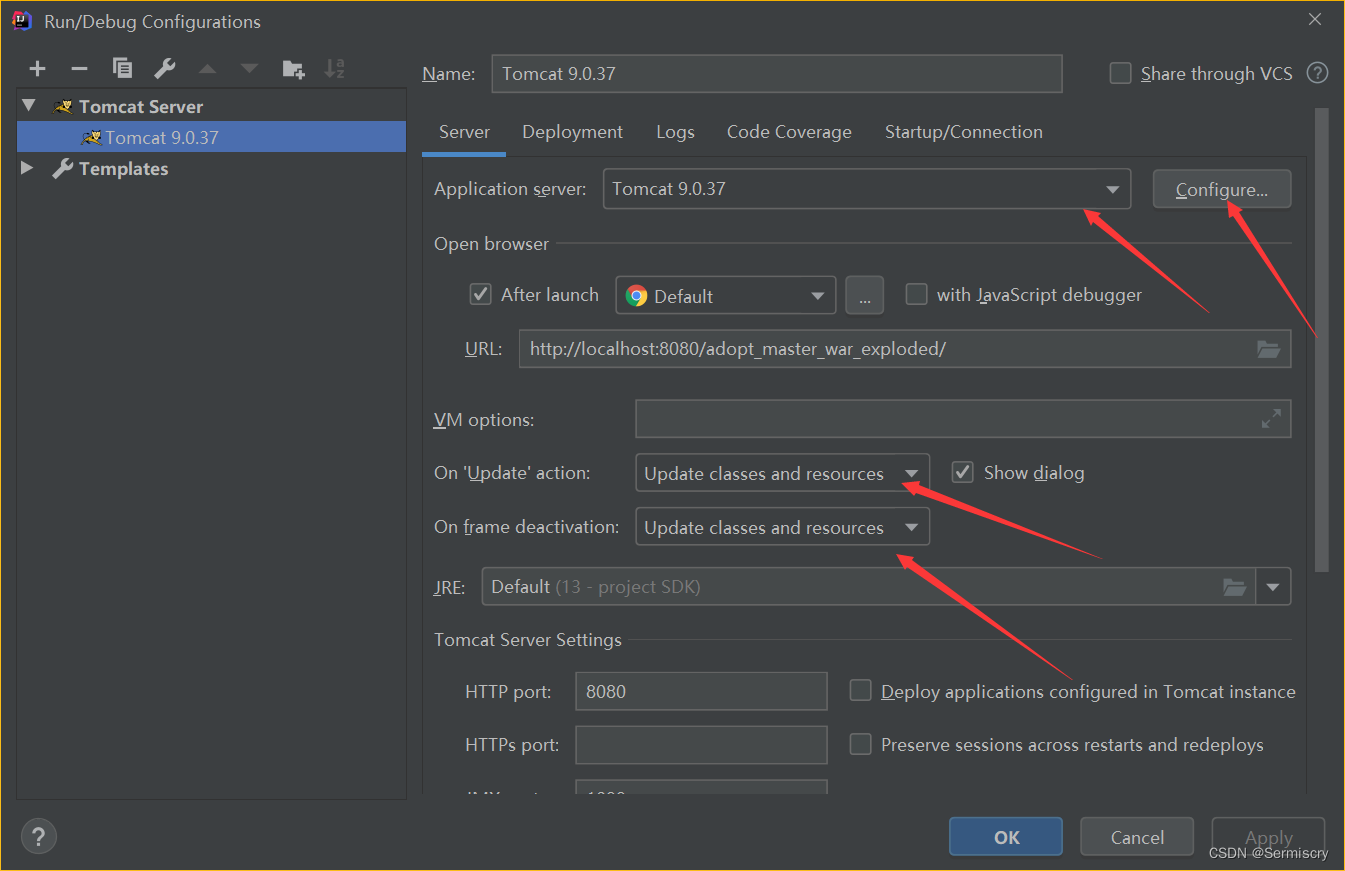Switch to the Deployment tab

click(x=572, y=132)
